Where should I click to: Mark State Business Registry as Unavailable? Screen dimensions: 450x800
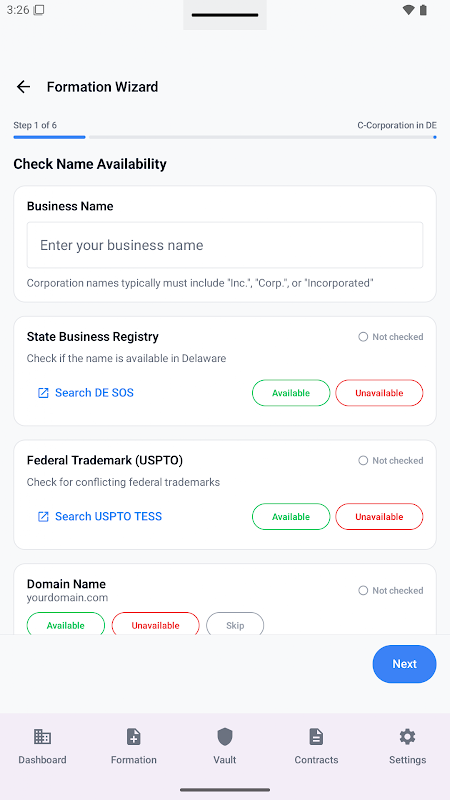coord(379,393)
